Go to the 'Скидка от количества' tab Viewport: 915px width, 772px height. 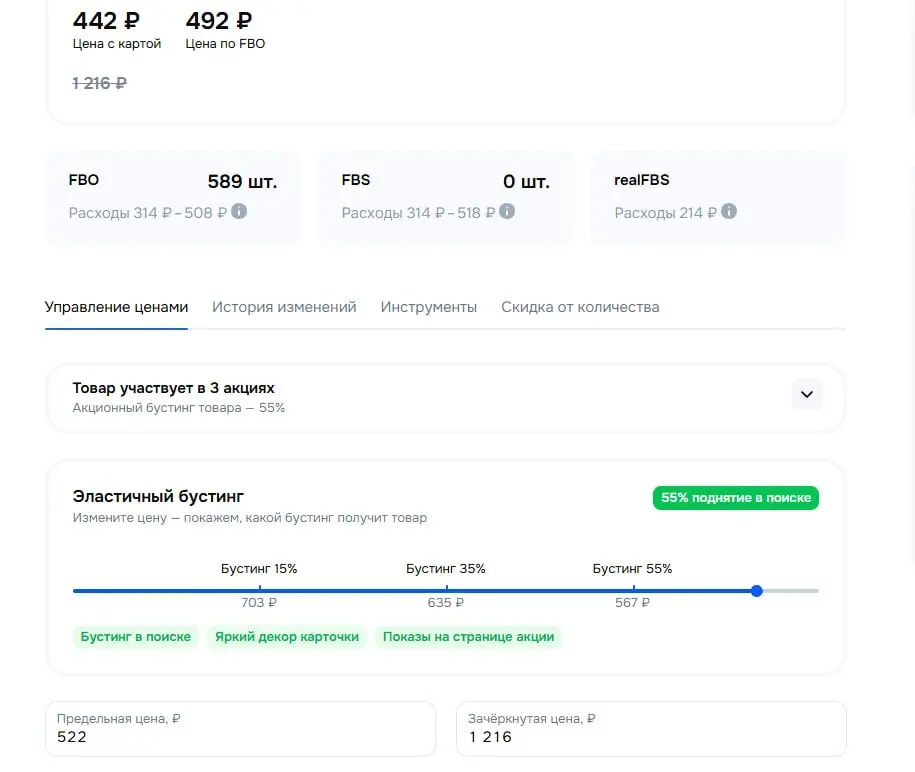coord(580,307)
